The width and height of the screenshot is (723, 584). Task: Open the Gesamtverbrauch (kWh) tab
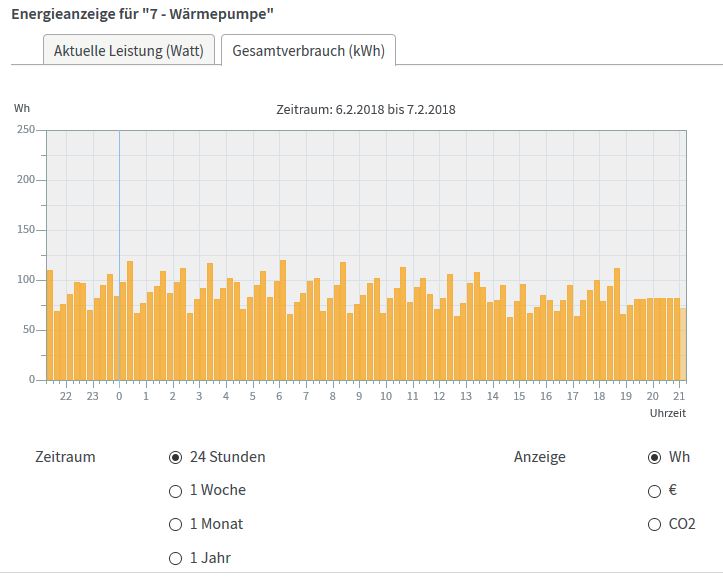308,51
